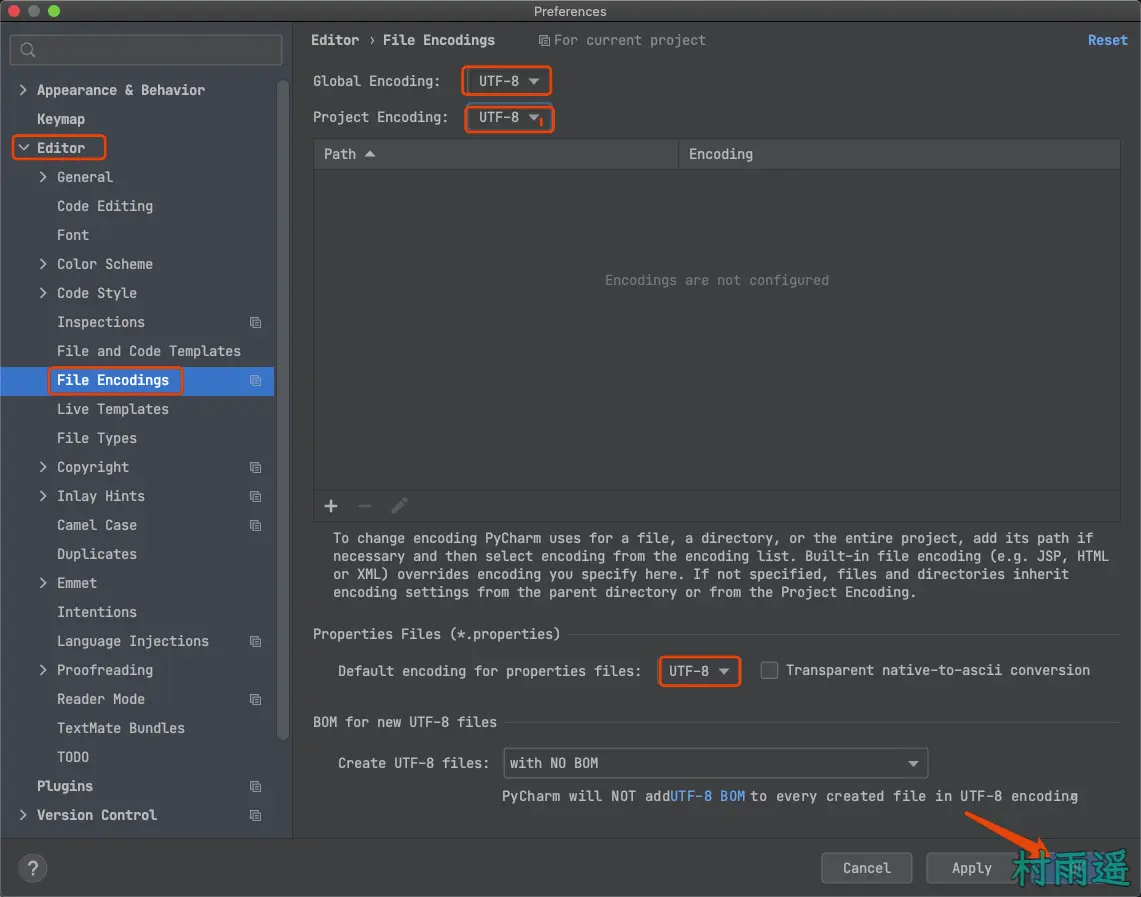The height and width of the screenshot is (897, 1141).
Task: Click the settings search field
Action: pyautogui.click(x=155, y=50)
